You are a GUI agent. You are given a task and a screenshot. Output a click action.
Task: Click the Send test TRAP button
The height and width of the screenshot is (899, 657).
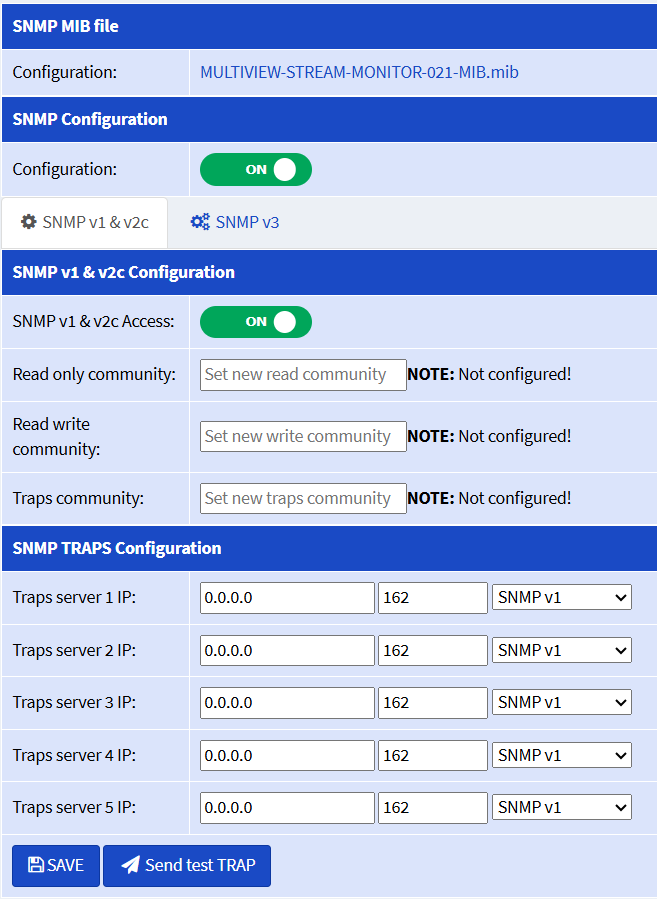coord(187,866)
